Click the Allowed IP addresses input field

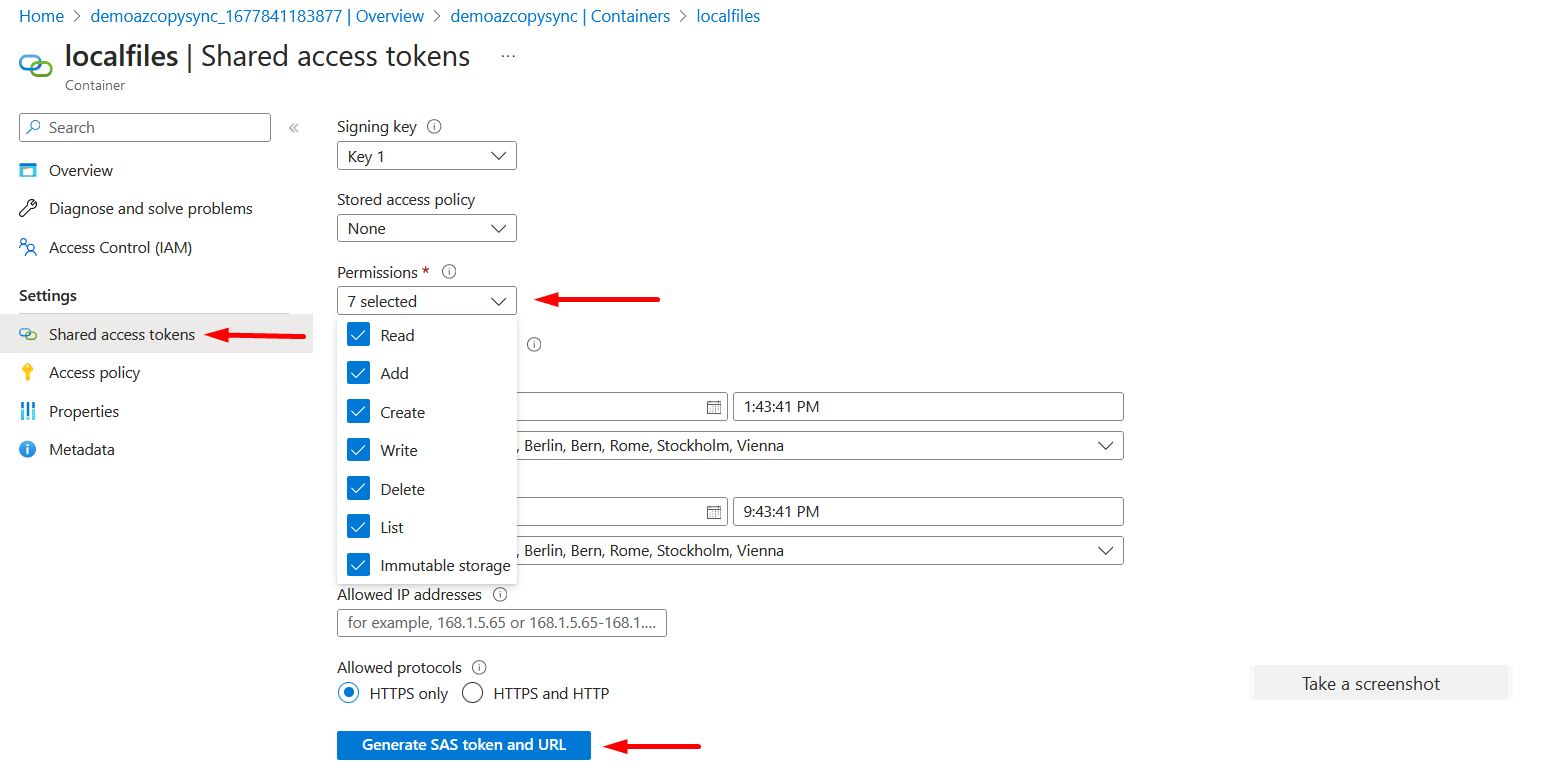[501, 622]
